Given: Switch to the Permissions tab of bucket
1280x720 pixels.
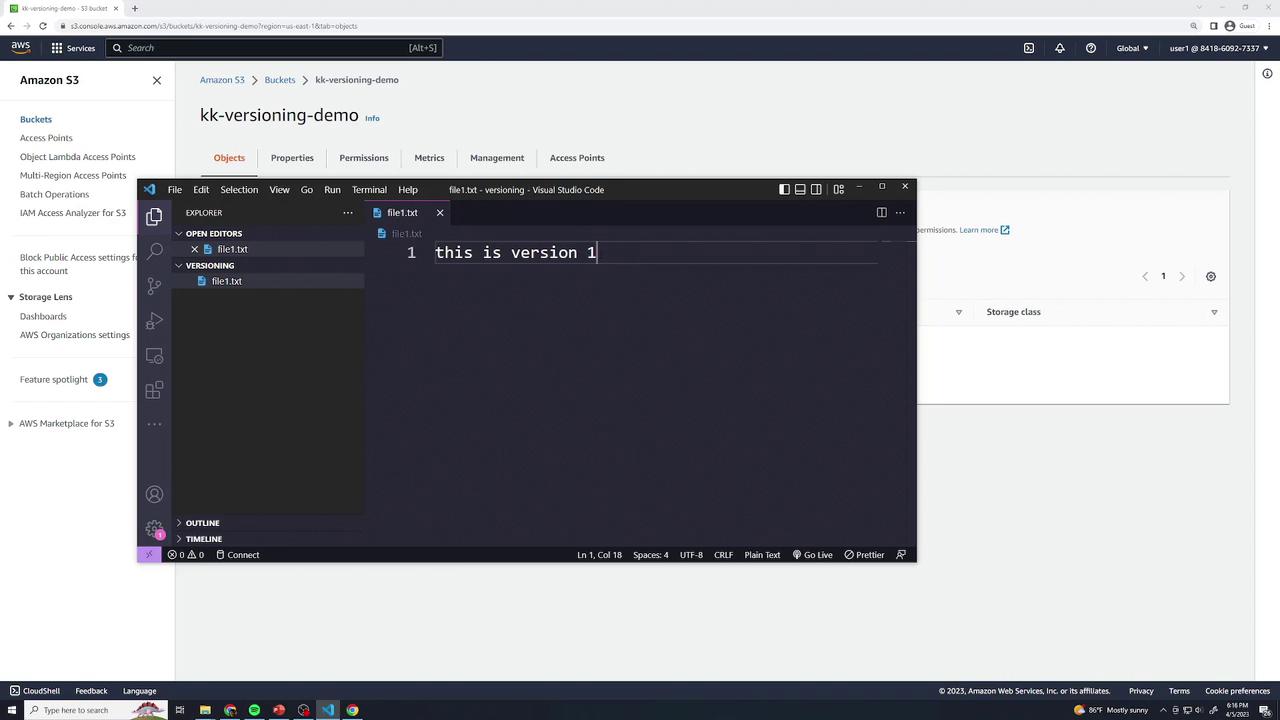Looking at the screenshot, I should click(x=364, y=158).
